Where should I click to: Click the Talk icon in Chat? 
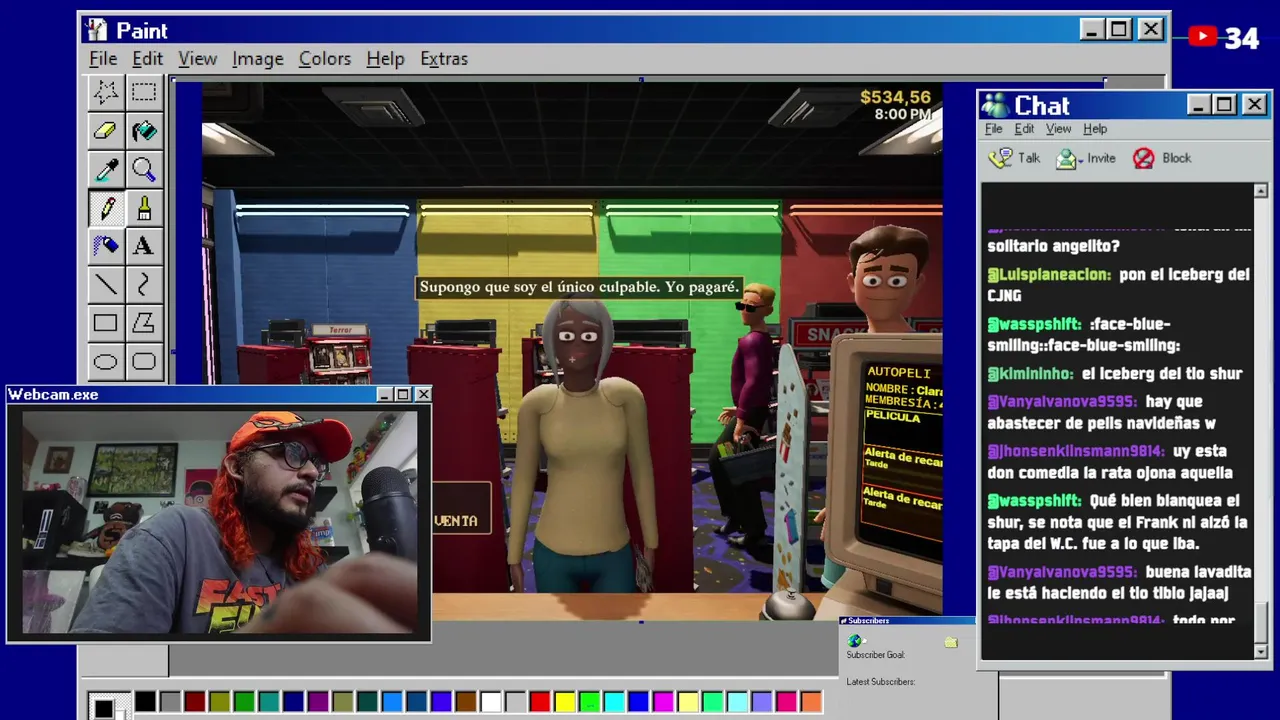1000,158
